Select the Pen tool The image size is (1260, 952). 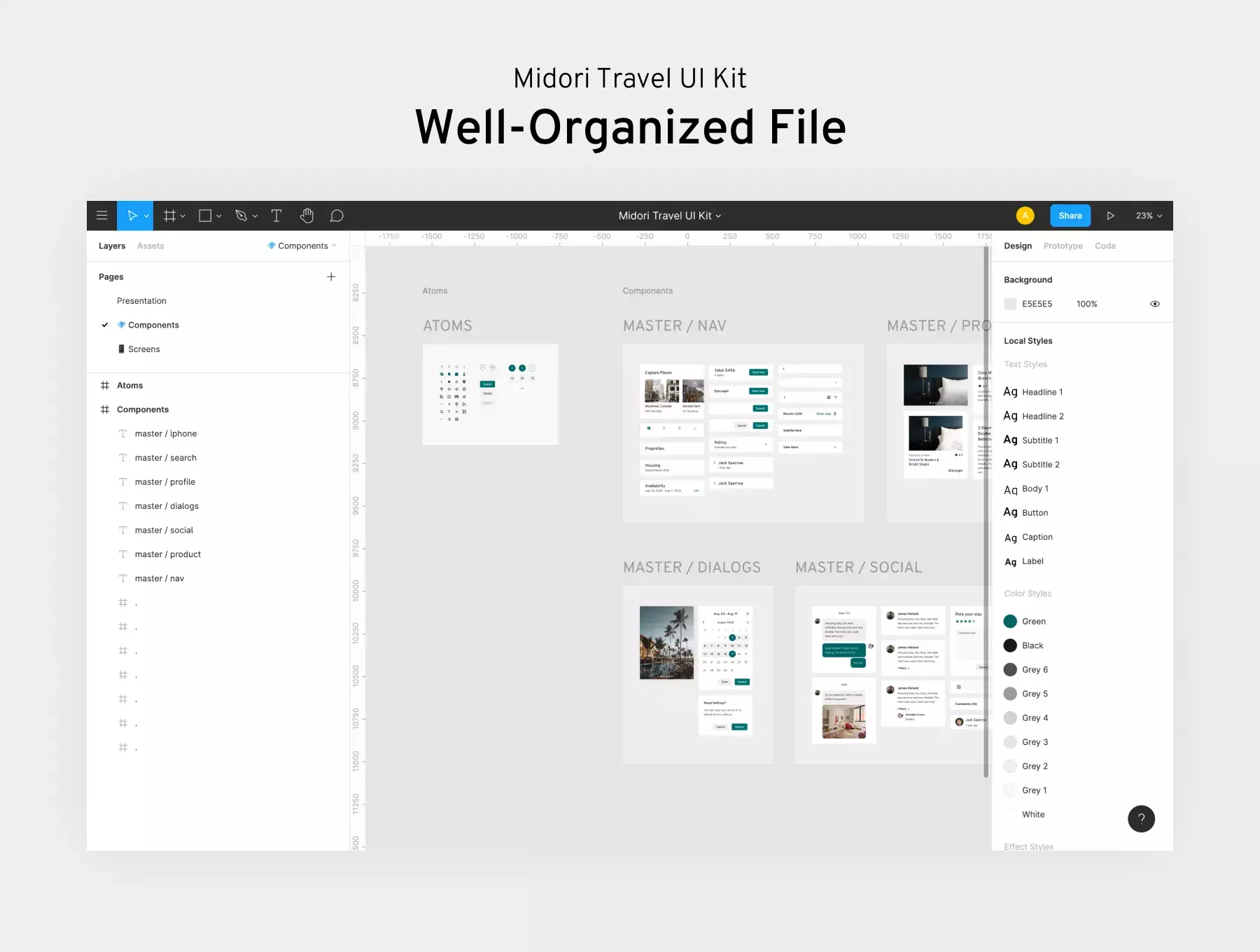tap(241, 216)
